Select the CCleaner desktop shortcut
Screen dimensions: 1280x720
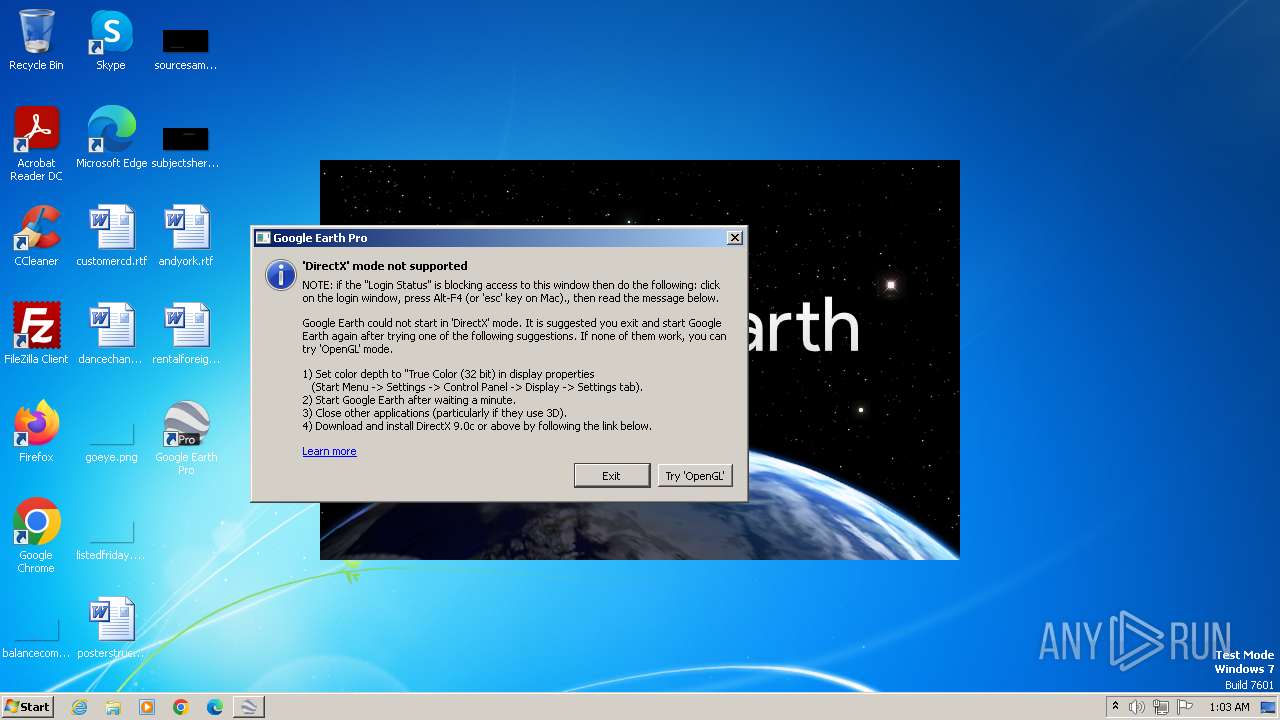pos(36,236)
